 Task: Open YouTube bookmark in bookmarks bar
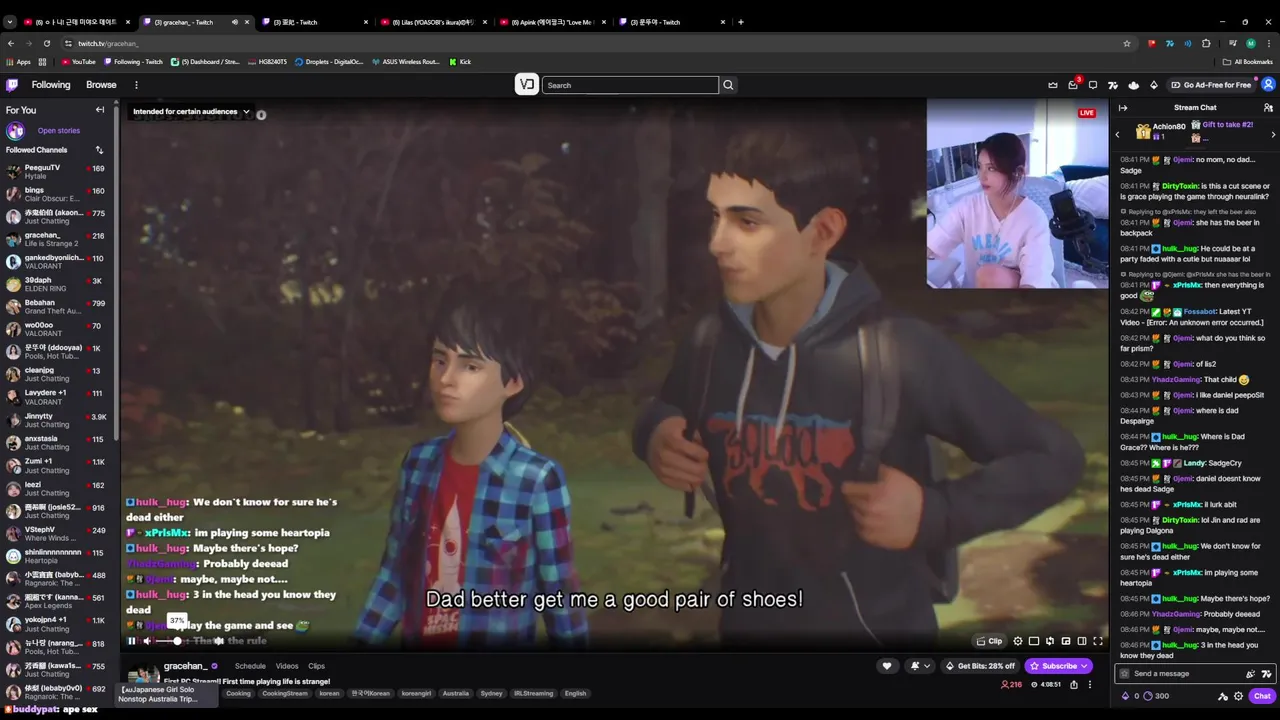coord(78,62)
